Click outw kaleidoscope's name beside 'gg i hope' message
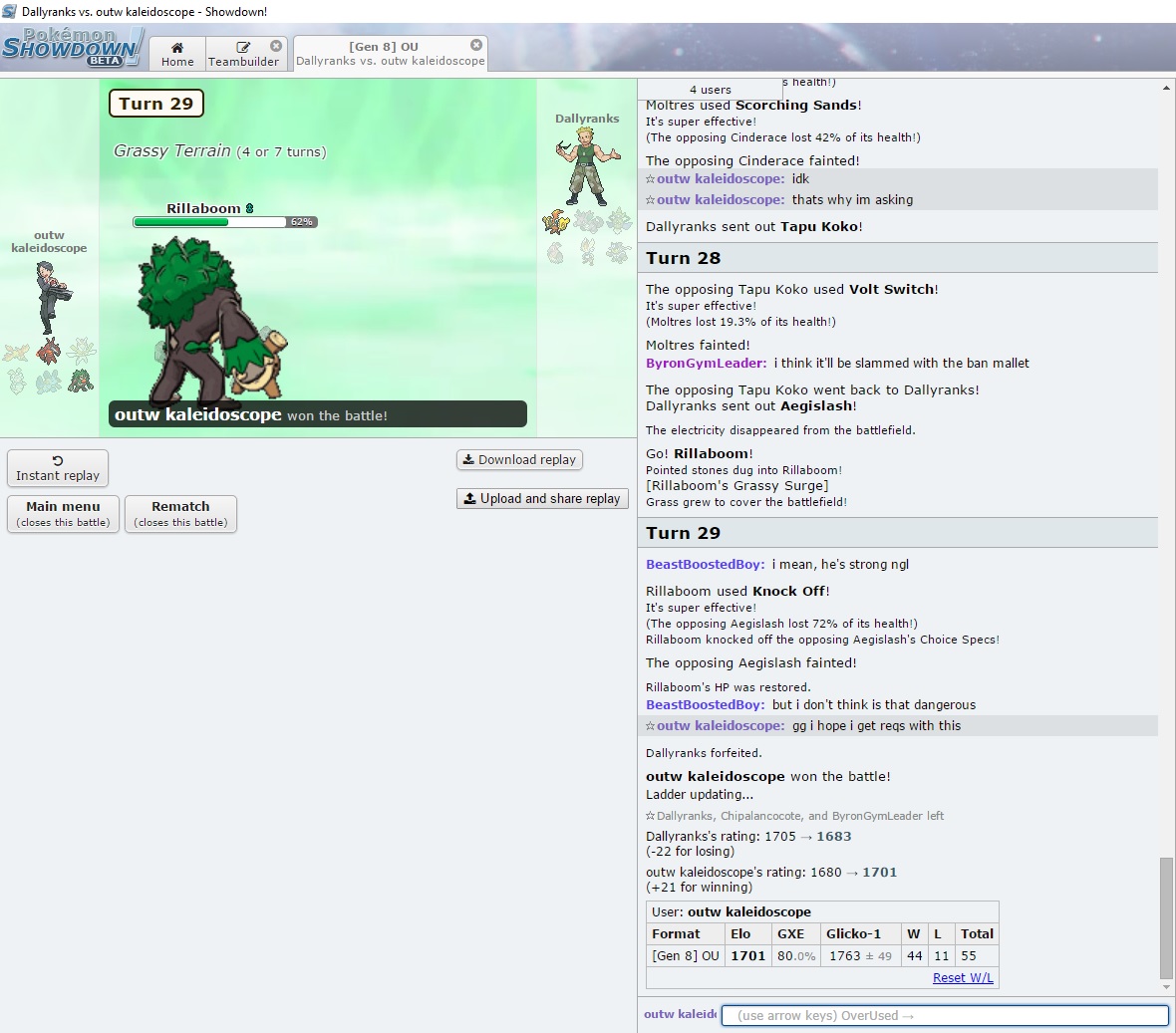 coord(720,725)
